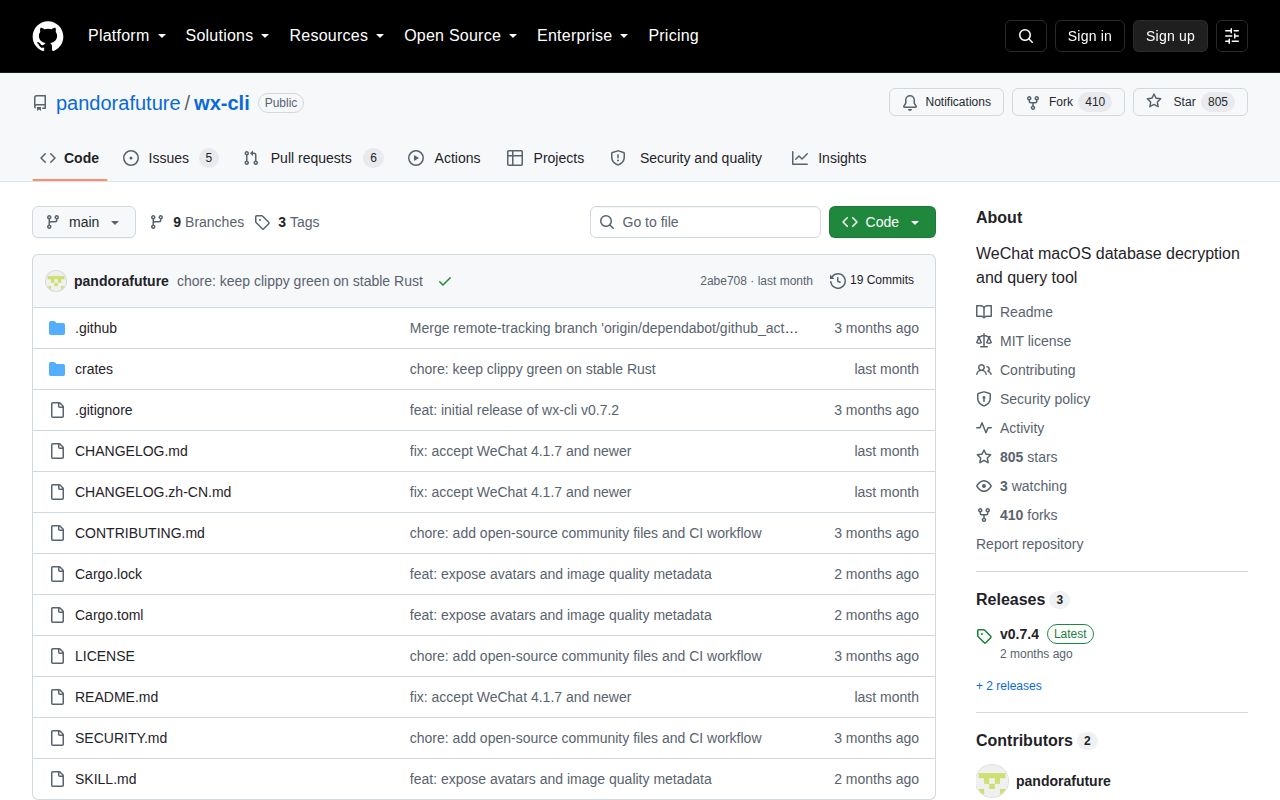This screenshot has height=800, width=1280.
Task: Open the Copilot/appearance settings icon button
Action: pyautogui.click(x=1232, y=36)
